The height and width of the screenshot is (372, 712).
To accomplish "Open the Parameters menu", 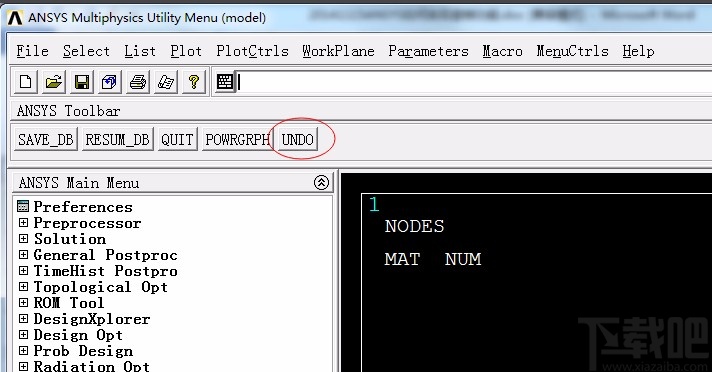I will 428,51.
